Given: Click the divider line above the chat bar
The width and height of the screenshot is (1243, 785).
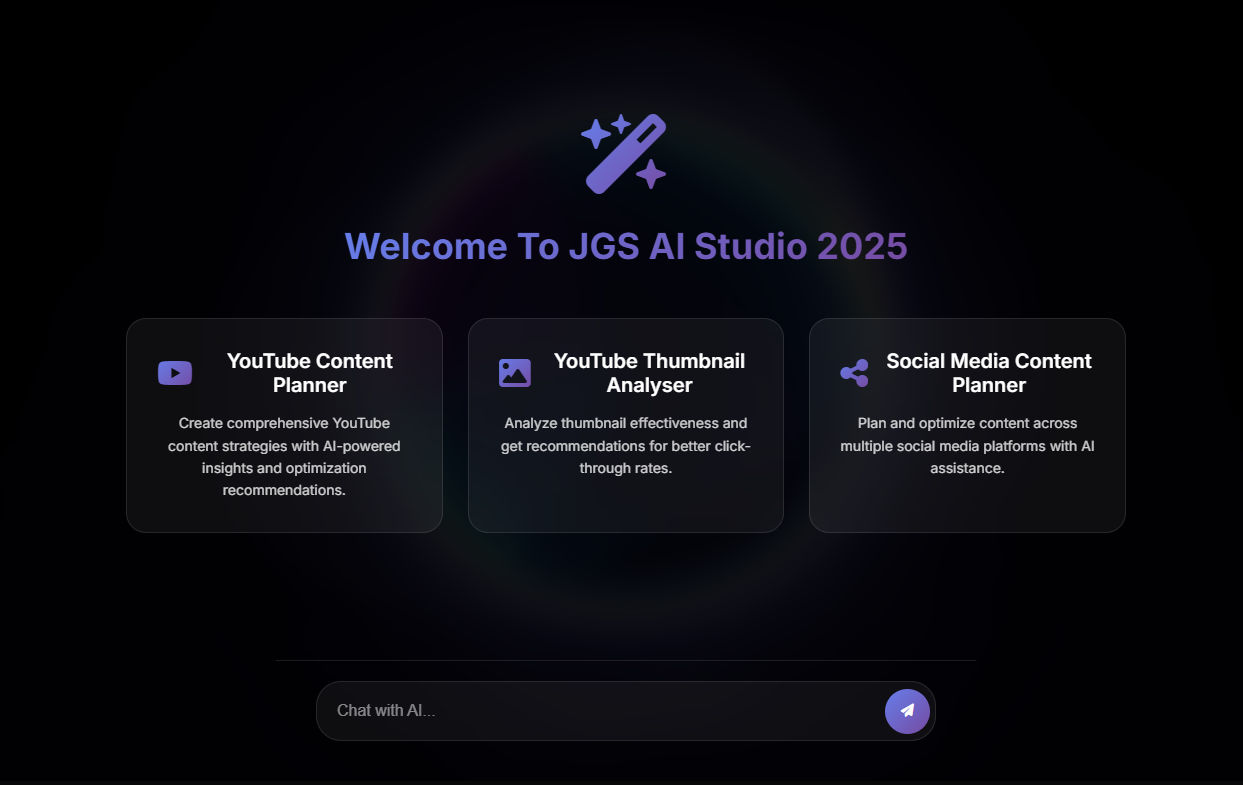Looking at the screenshot, I should [625, 660].
